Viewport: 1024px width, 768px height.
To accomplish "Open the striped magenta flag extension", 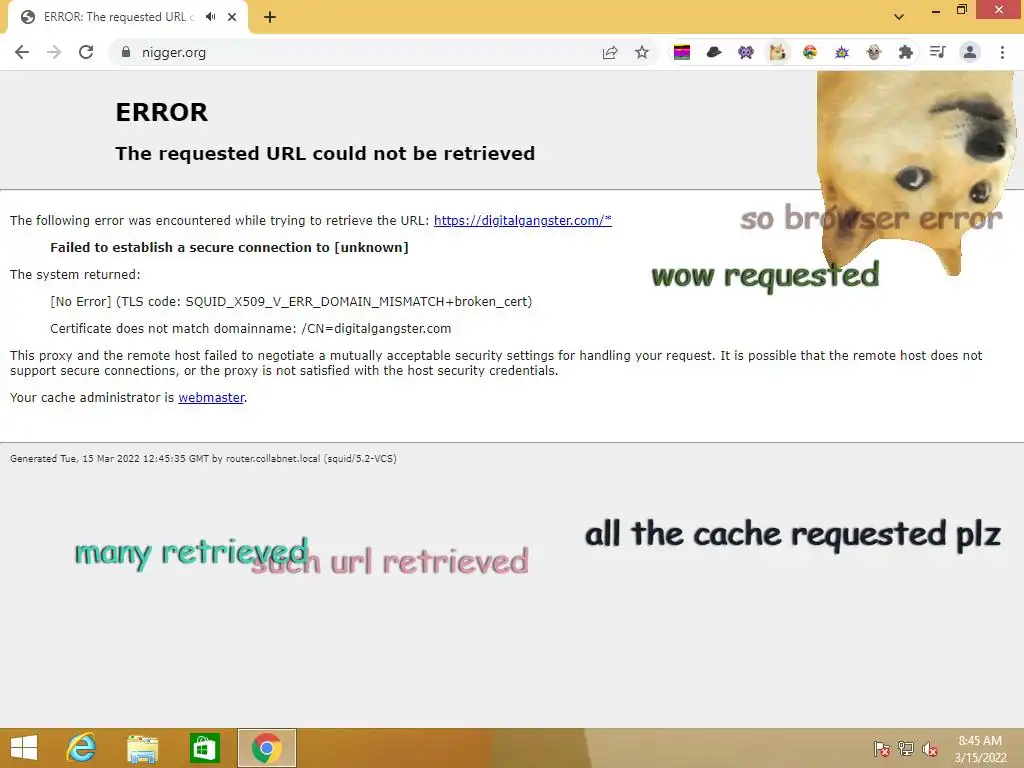I will point(682,52).
